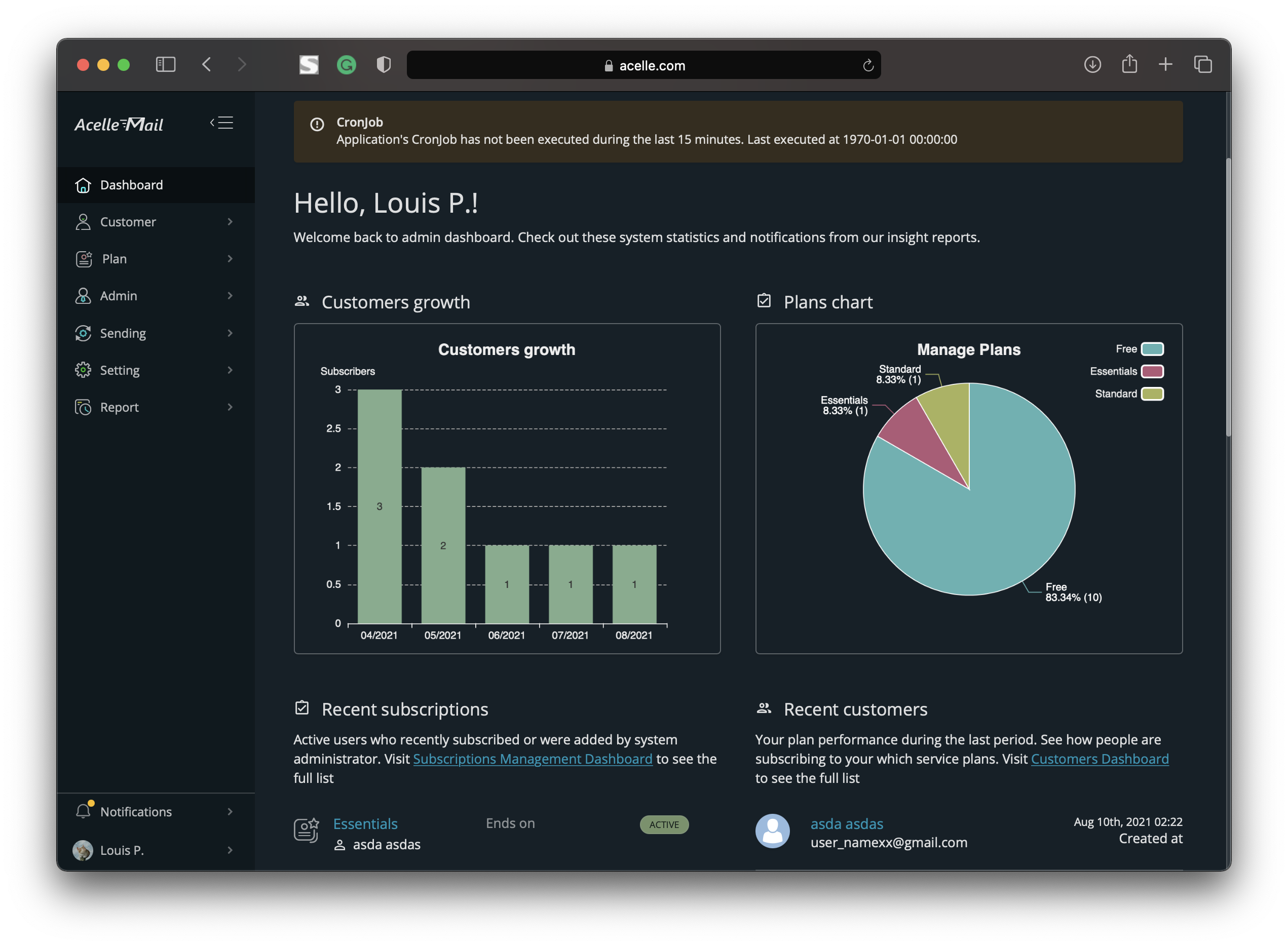This screenshot has width=1288, height=946.
Task: Click the Share icon in Safari
Action: [1129, 64]
